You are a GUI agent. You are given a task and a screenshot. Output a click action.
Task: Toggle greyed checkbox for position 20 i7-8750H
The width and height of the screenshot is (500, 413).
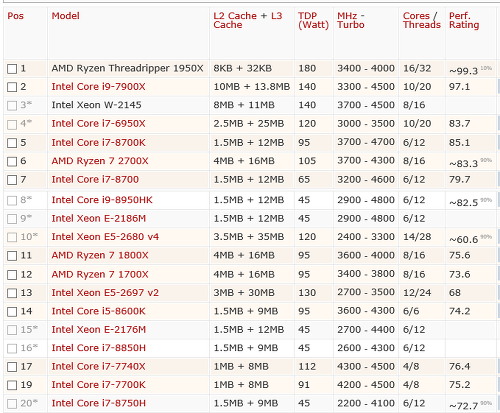12,404
